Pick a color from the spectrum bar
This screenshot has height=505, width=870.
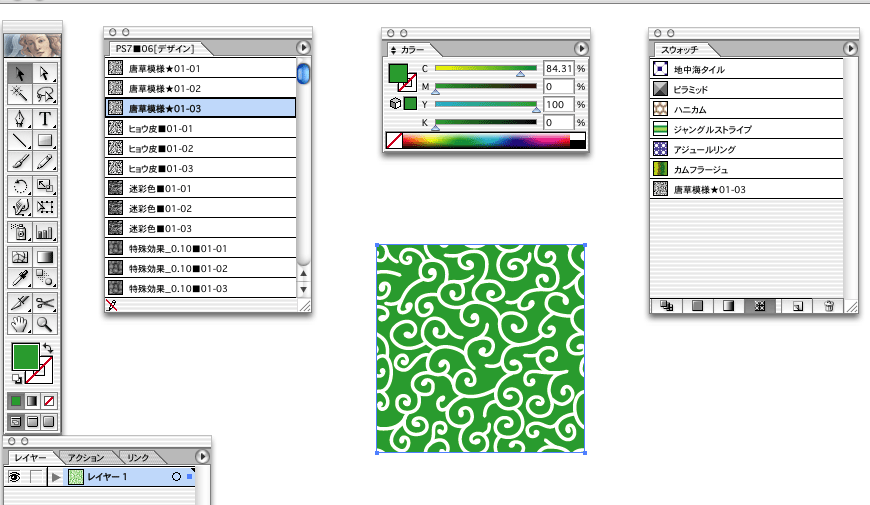click(487, 140)
